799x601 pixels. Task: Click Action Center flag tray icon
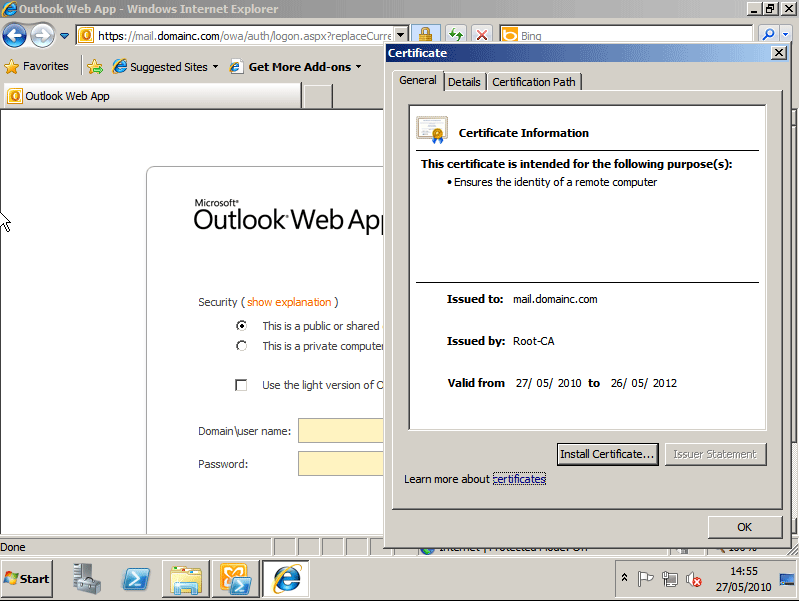[x=645, y=579]
